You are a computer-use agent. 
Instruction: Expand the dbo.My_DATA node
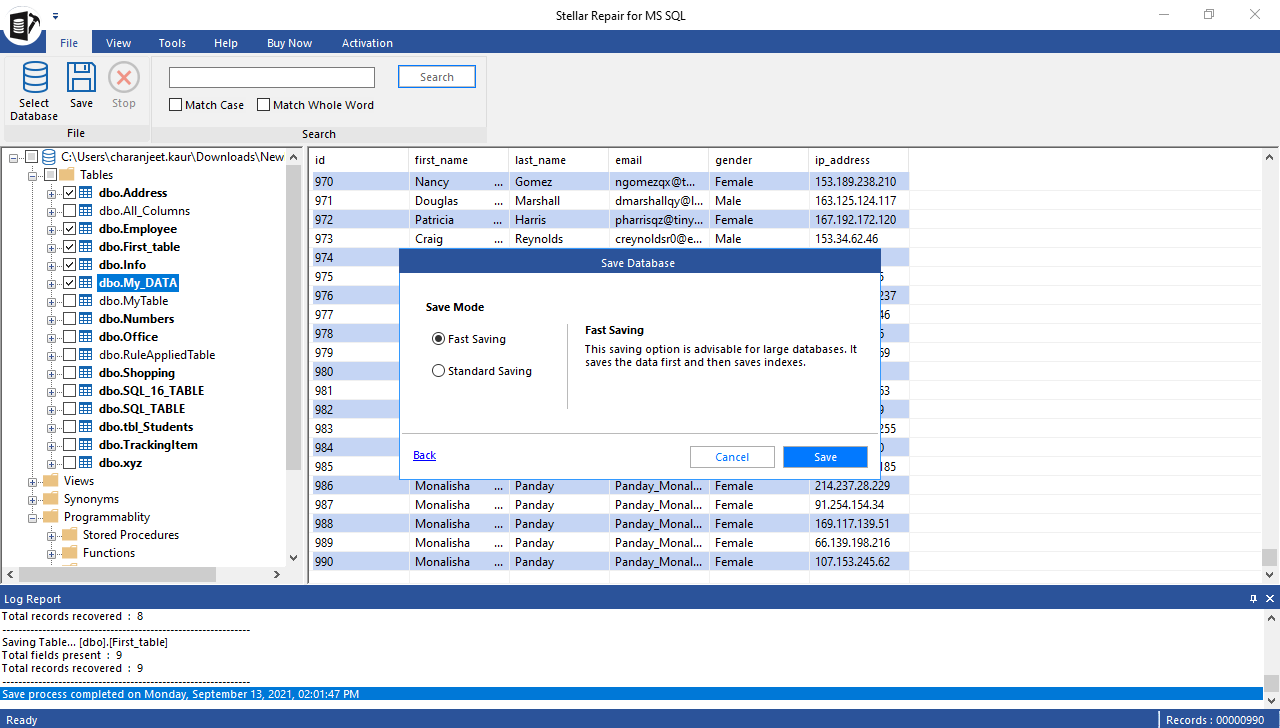coord(52,283)
